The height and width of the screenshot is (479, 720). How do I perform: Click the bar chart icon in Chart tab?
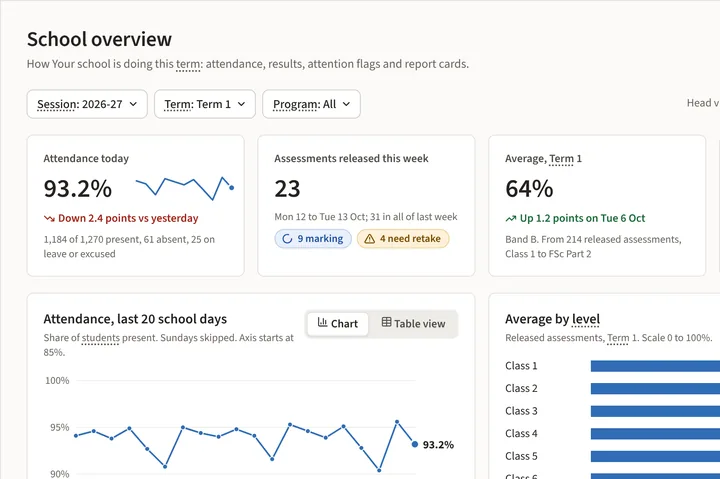coord(322,323)
